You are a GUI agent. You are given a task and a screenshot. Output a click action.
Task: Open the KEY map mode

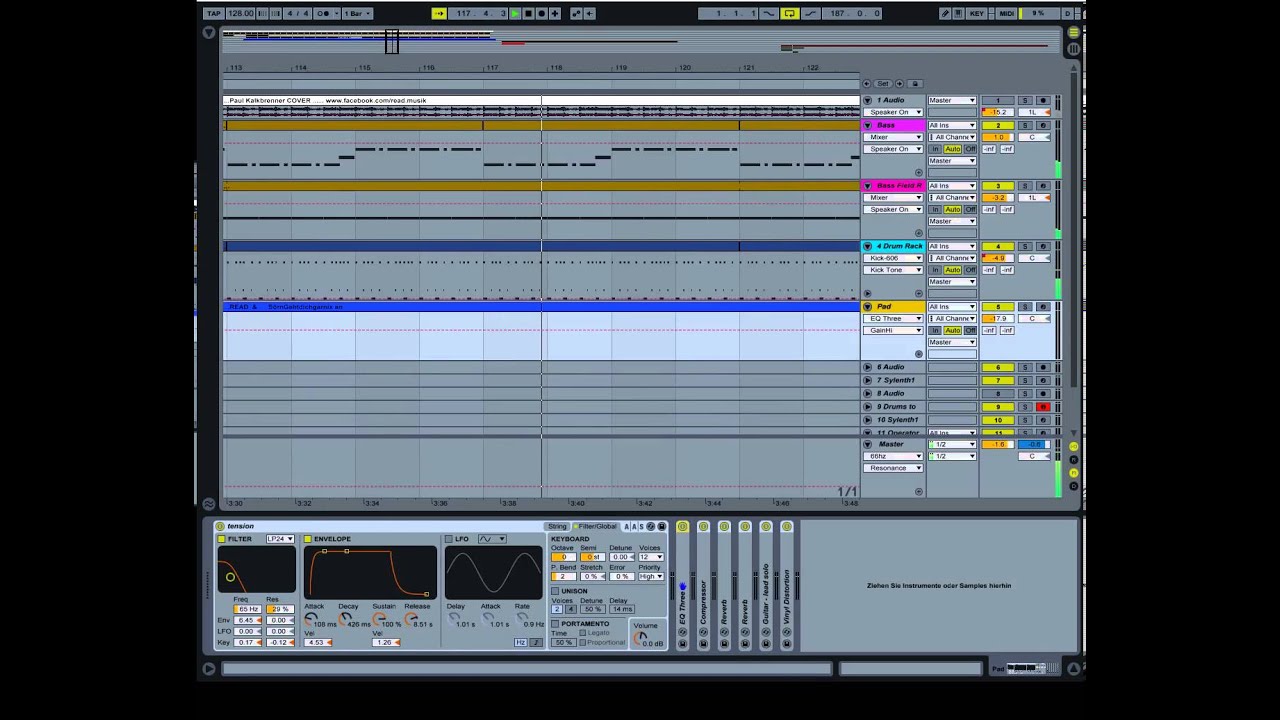tap(976, 13)
